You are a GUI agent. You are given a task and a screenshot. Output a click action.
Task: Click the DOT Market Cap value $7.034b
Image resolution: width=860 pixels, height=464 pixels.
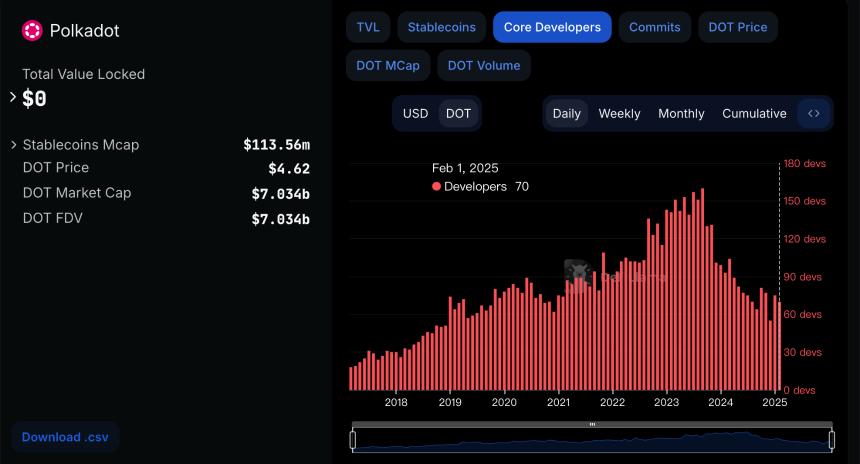280,194
